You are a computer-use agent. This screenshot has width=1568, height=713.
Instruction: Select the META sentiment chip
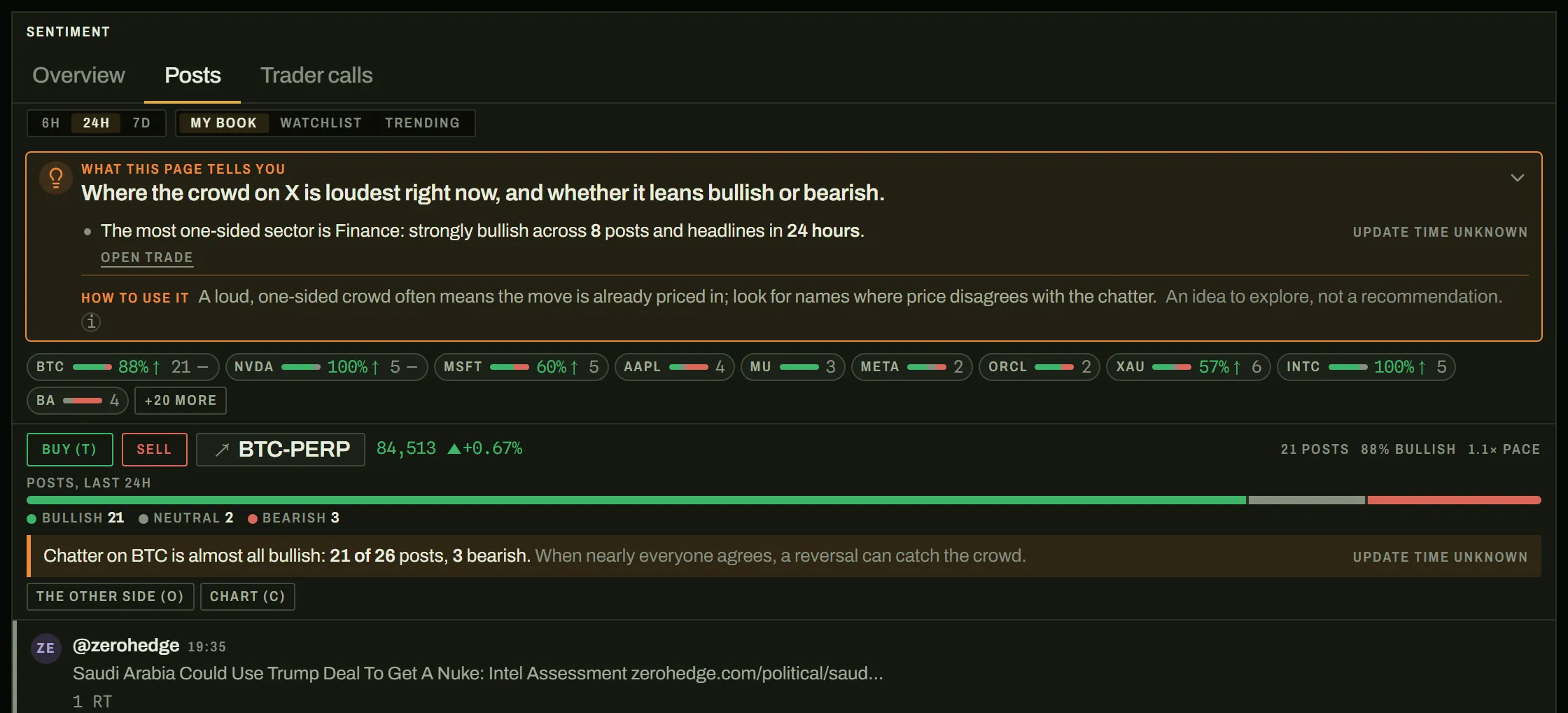click(x=912, y=367)
